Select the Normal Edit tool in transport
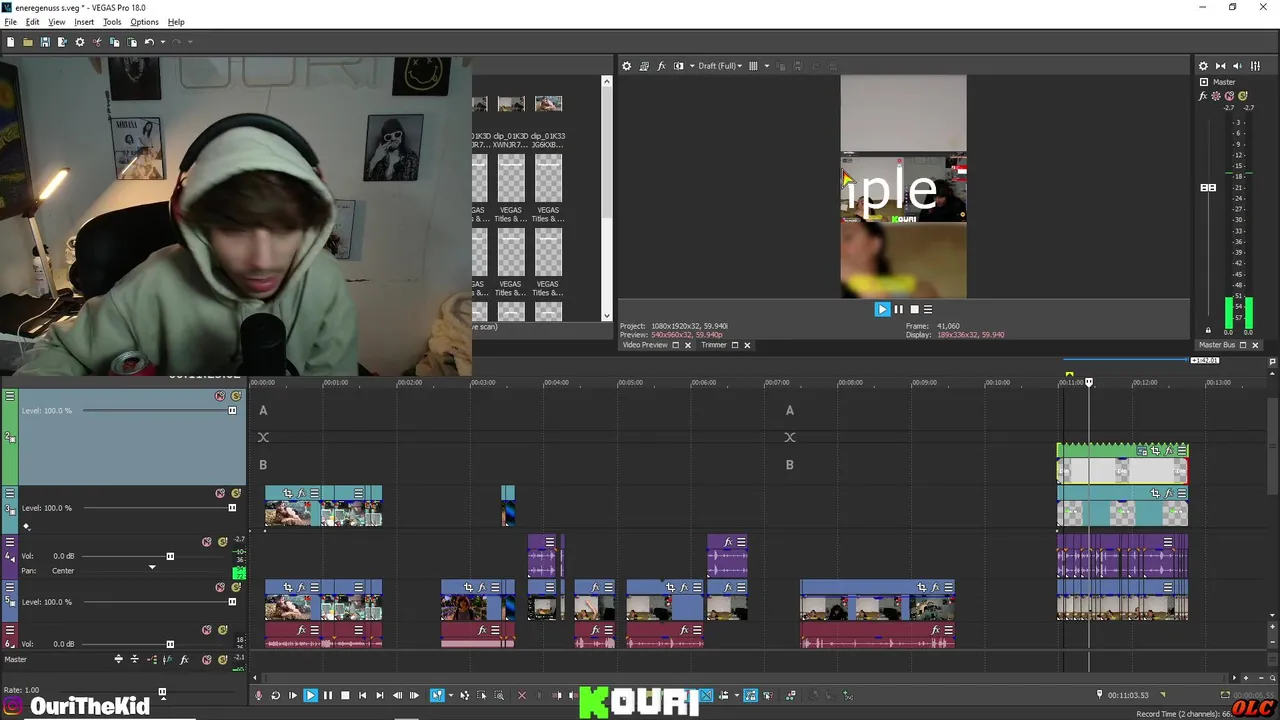 pyautogui.click(x=437, y=695)
